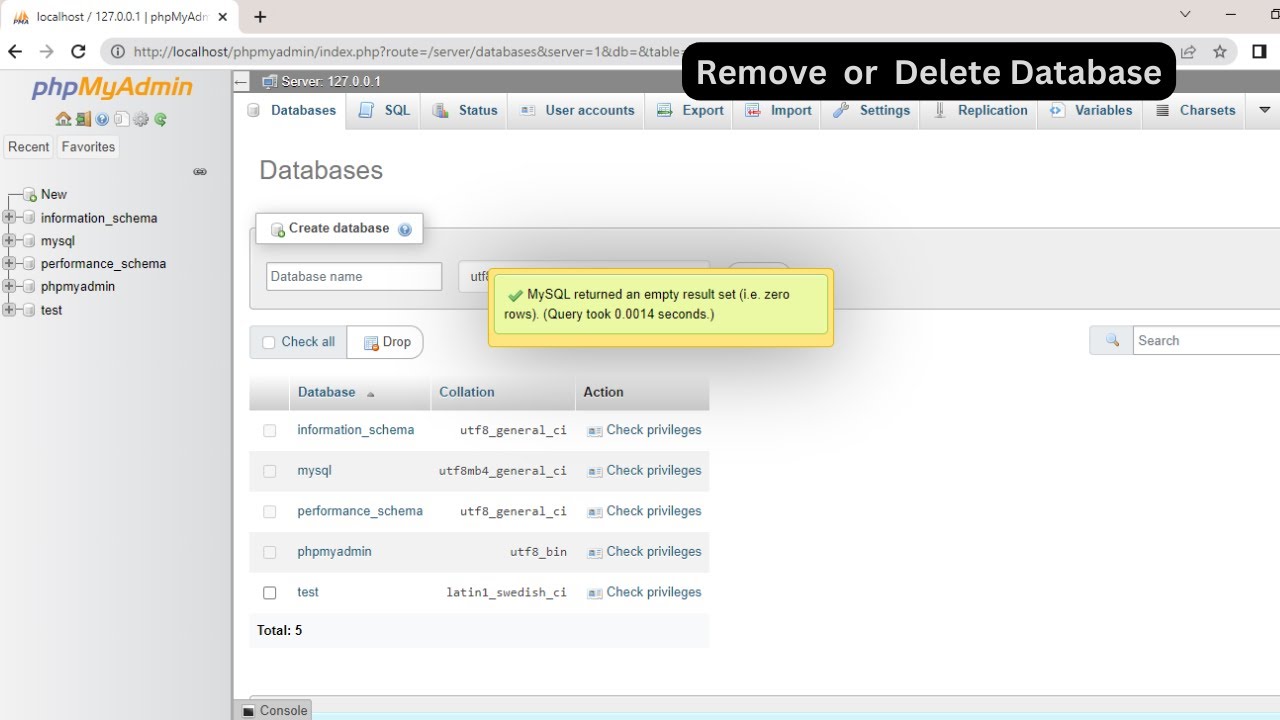
Task: Click the New database icon in tree
Action: pos(30,195)
